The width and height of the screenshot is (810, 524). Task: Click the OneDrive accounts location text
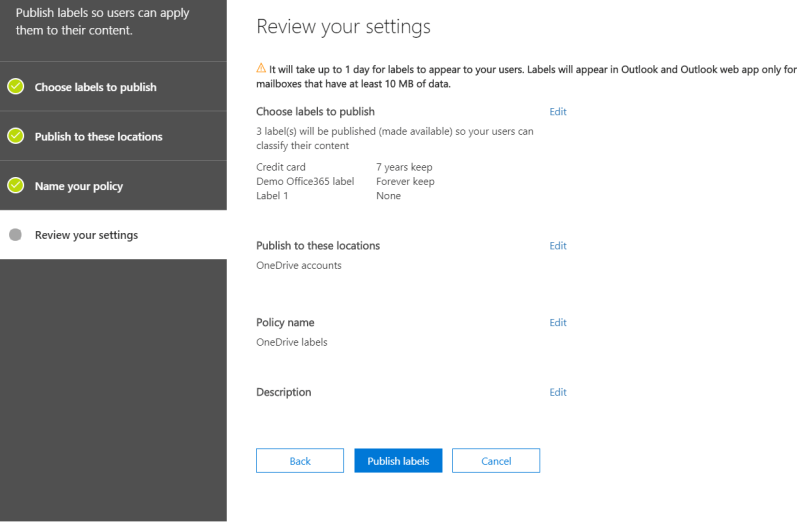(299, 266)
